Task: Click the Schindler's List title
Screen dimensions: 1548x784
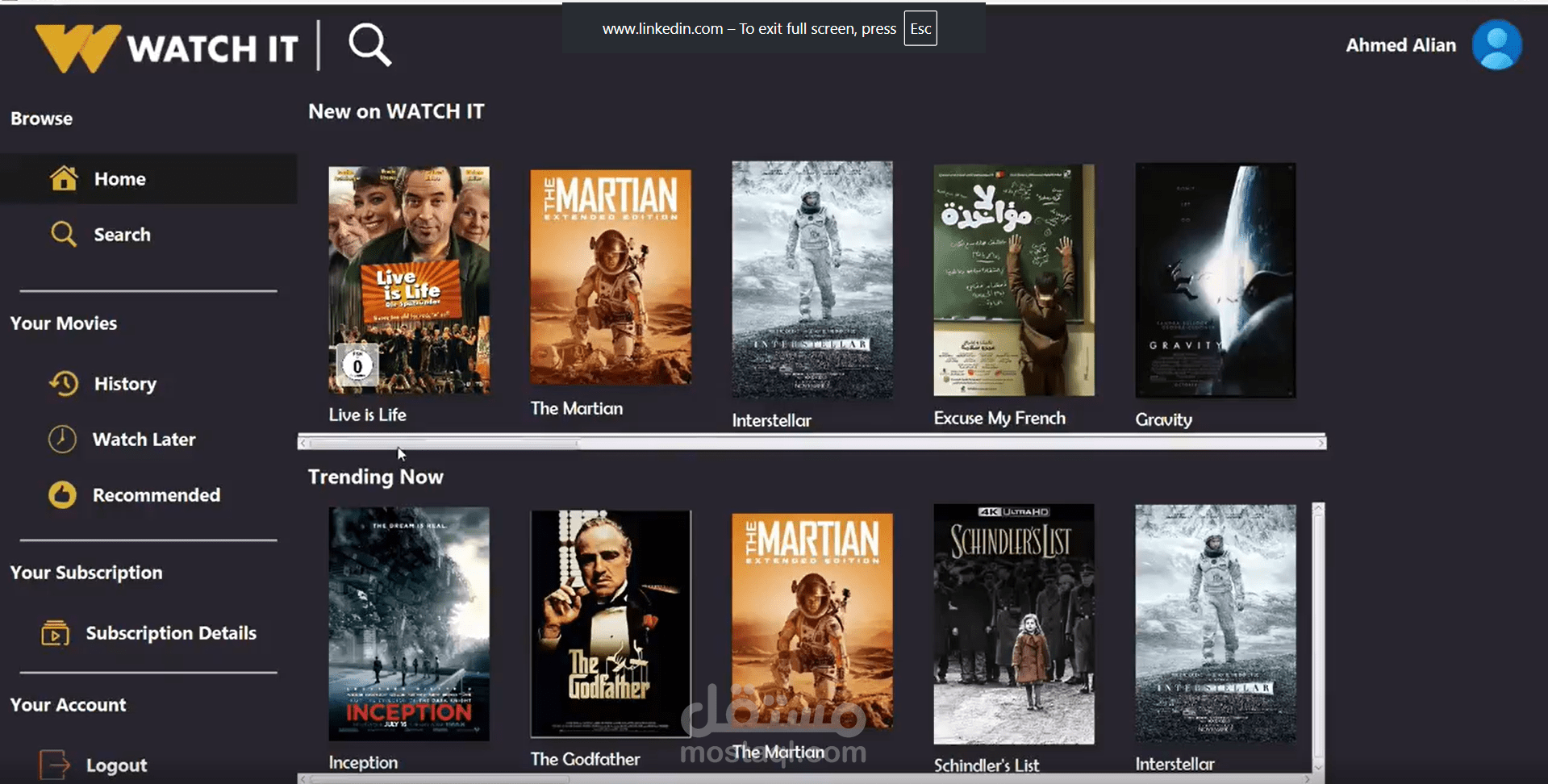Action: pos(987,765)
